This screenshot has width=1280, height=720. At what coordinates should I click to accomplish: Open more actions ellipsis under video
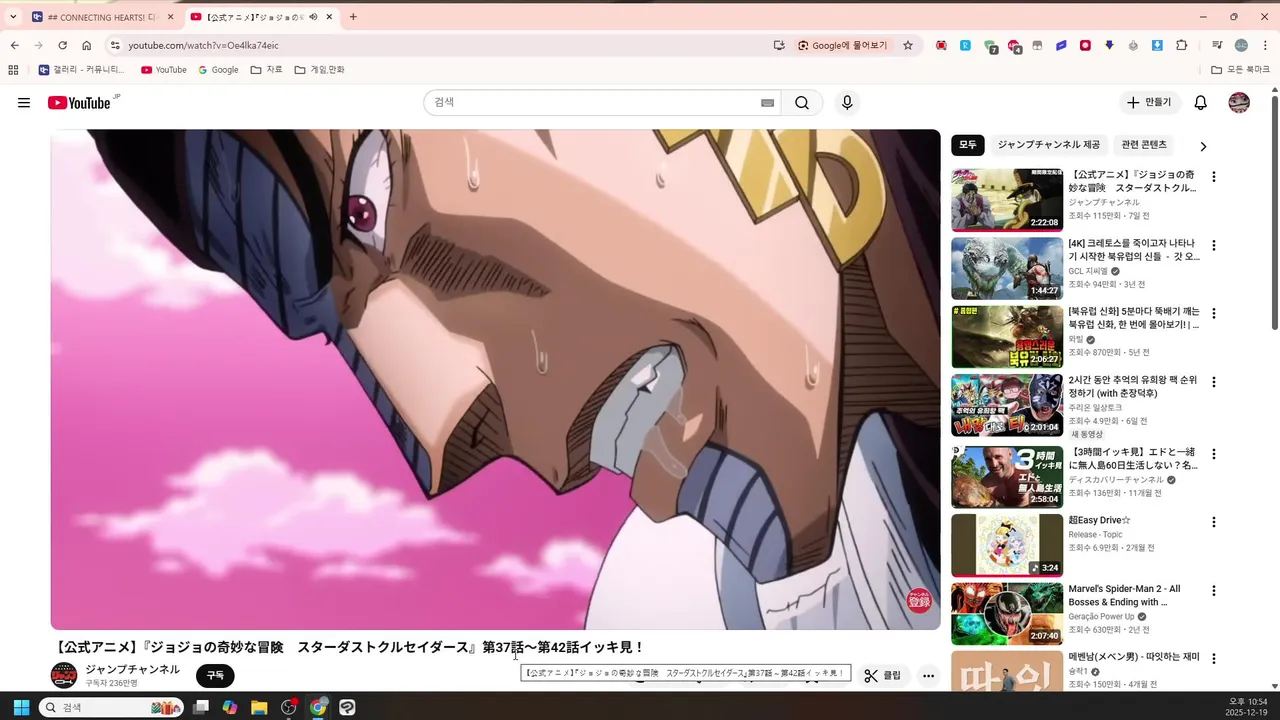(928, 676)
